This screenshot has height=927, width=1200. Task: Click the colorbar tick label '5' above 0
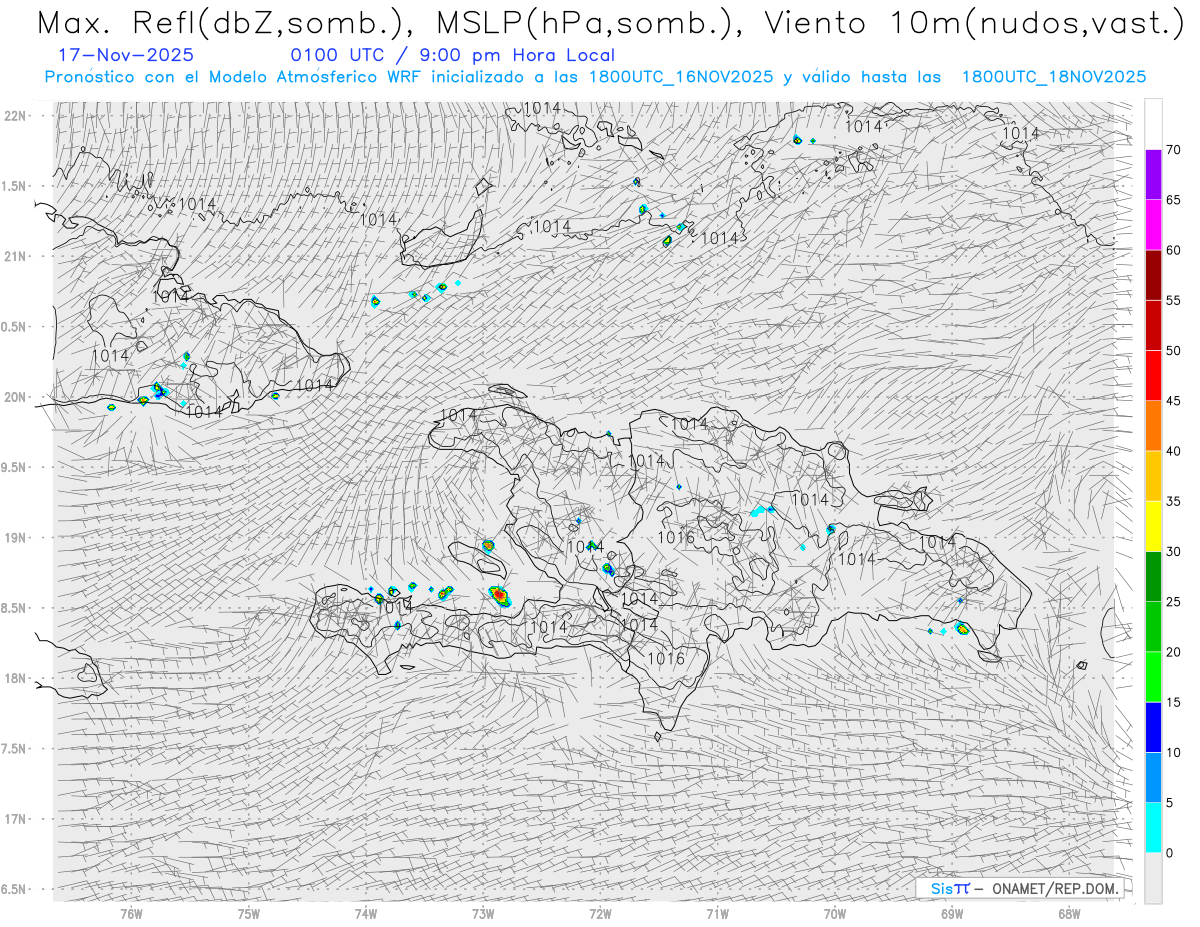point(1169,803)
